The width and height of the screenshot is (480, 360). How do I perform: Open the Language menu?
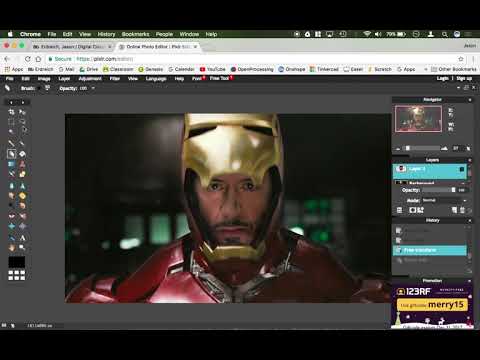[x=156, y=79]
